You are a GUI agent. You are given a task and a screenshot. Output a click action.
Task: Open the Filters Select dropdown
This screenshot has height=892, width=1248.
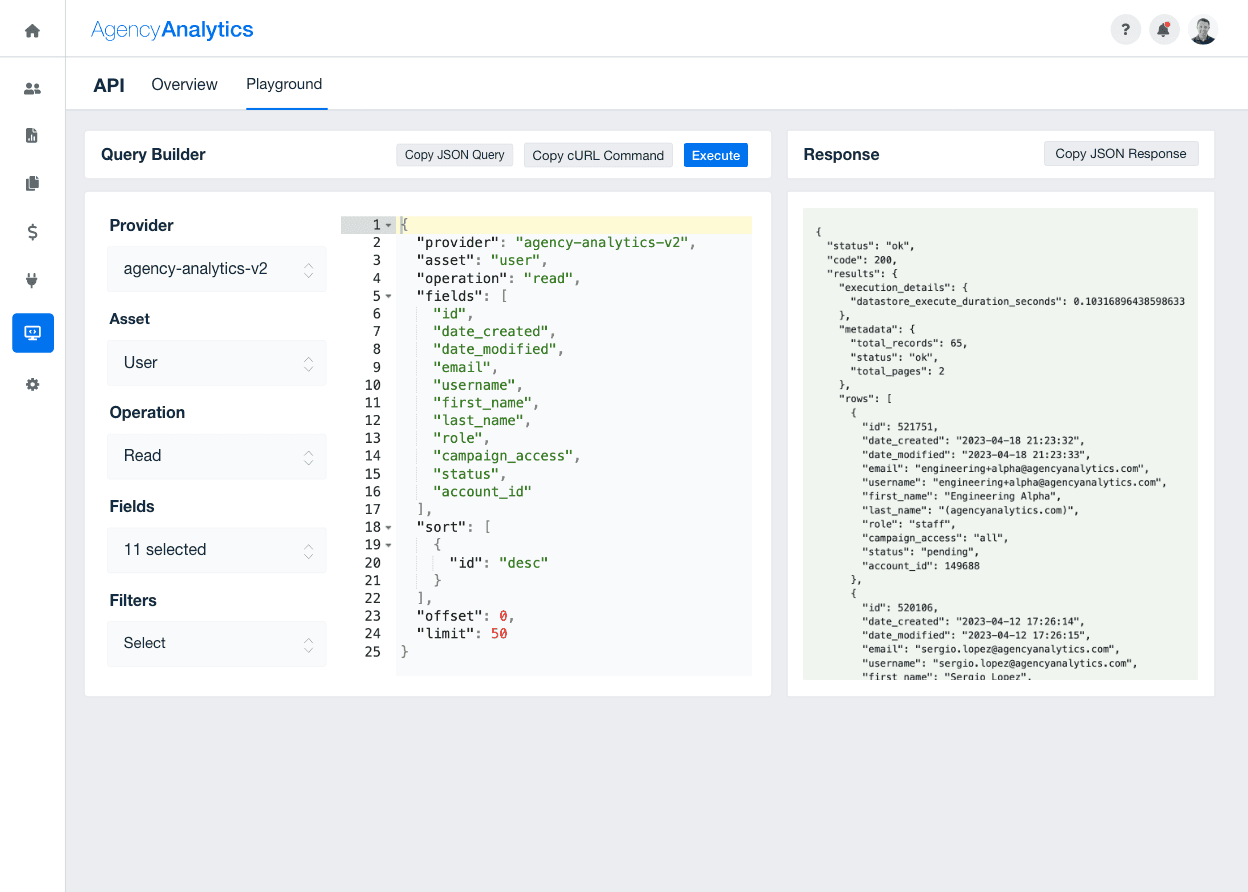pos(216,643)
